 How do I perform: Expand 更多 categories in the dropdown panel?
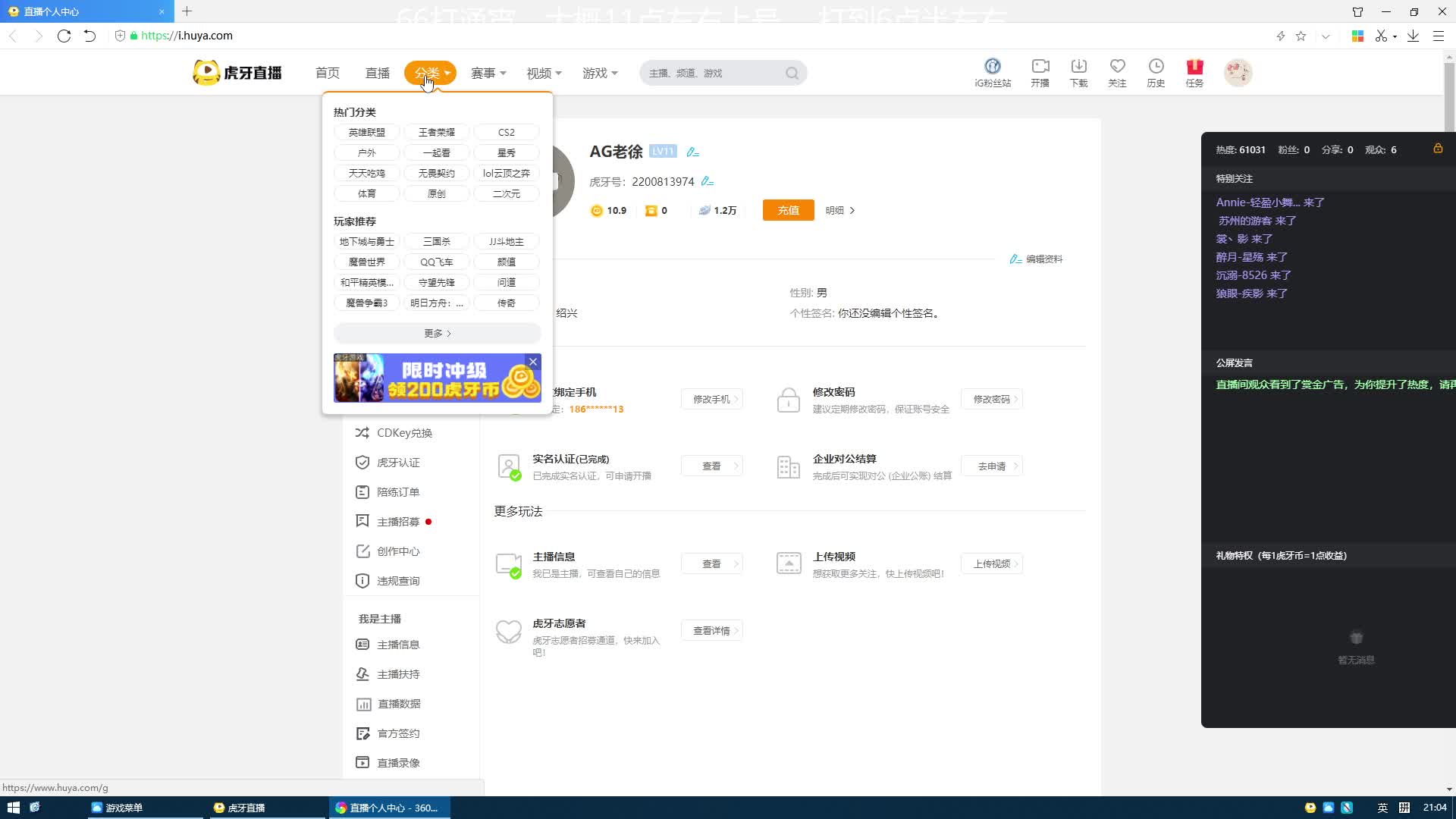pyautogui.click(x=437, y=334)
